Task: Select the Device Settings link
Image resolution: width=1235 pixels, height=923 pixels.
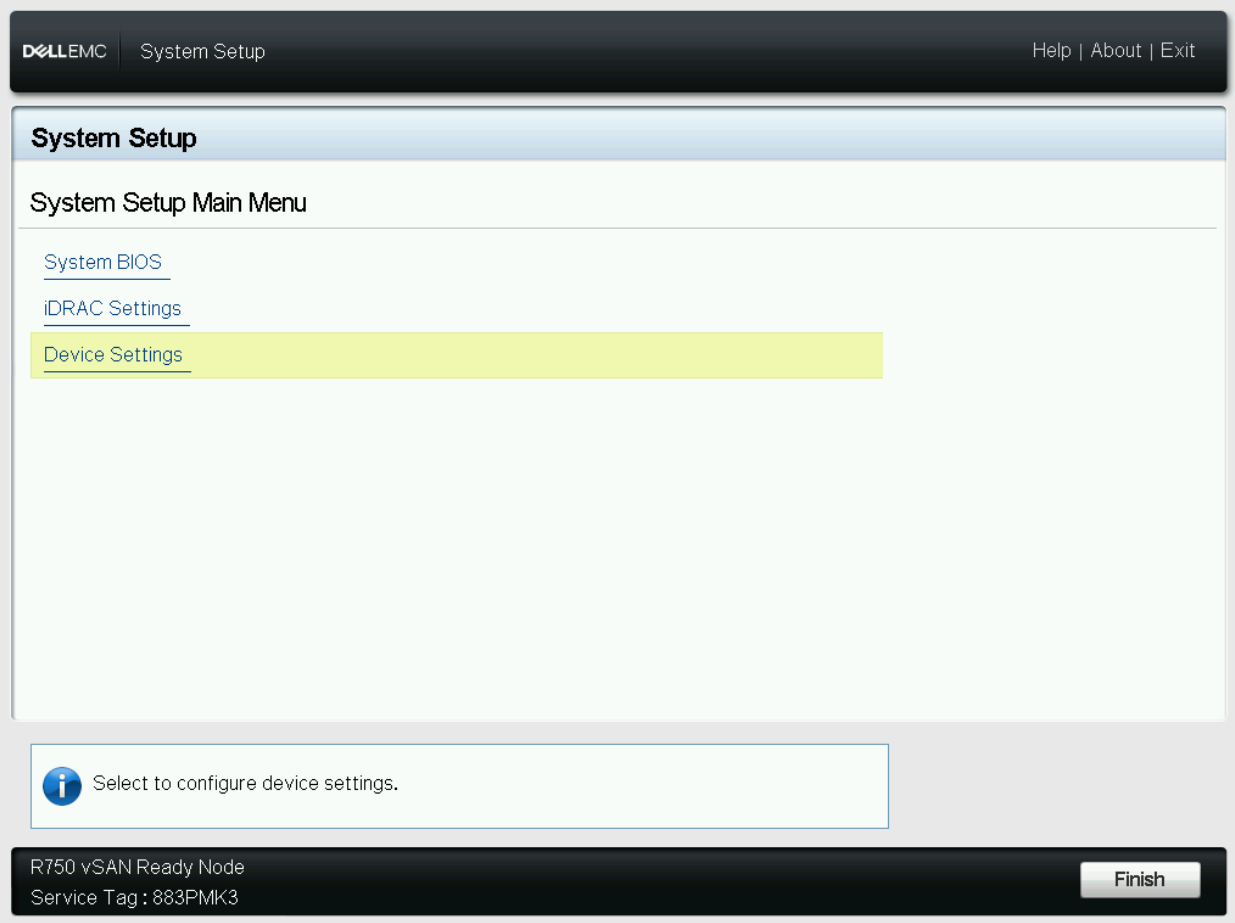Action: click(113, 354)
